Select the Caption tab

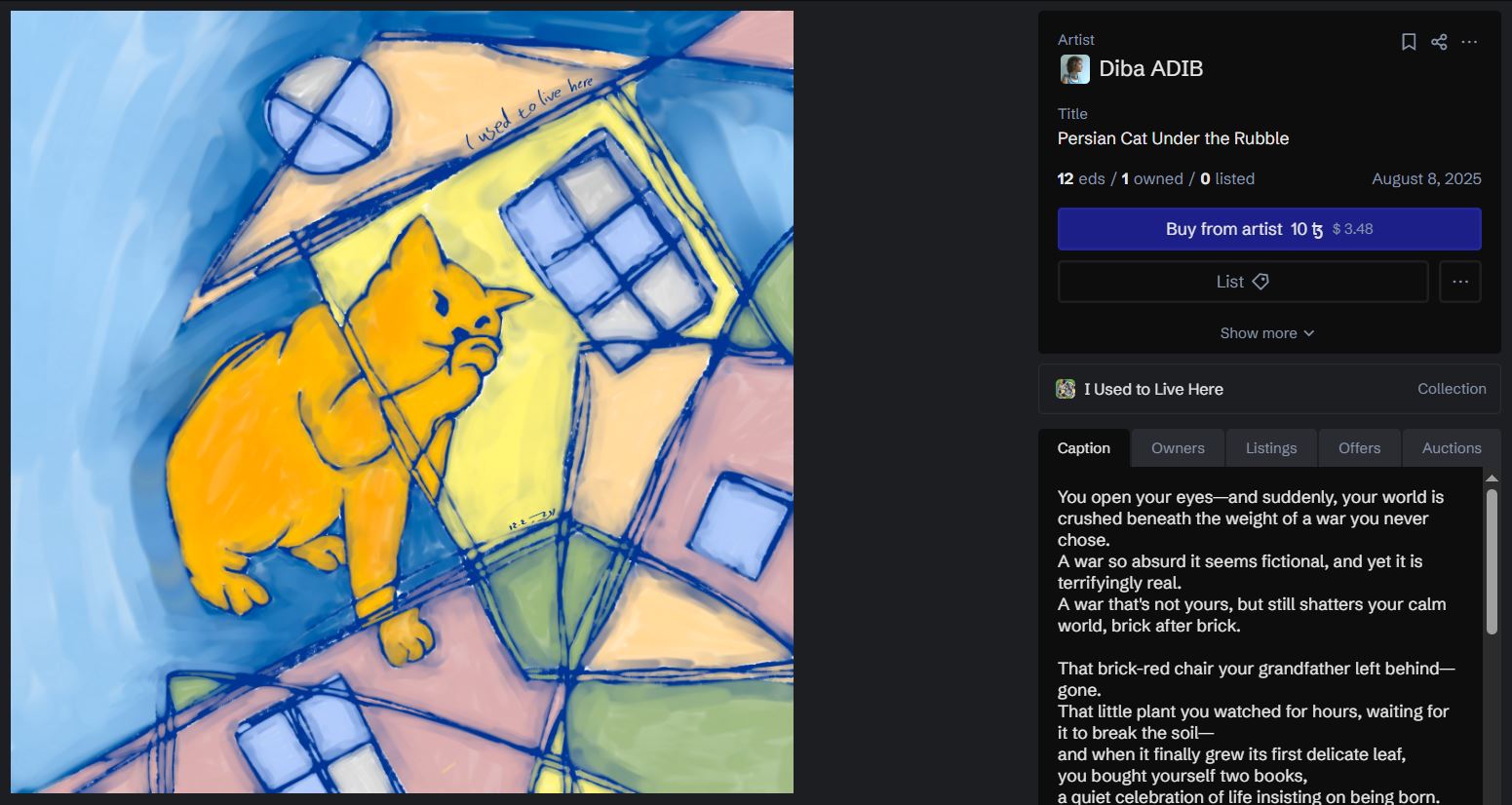(1084, 448)
